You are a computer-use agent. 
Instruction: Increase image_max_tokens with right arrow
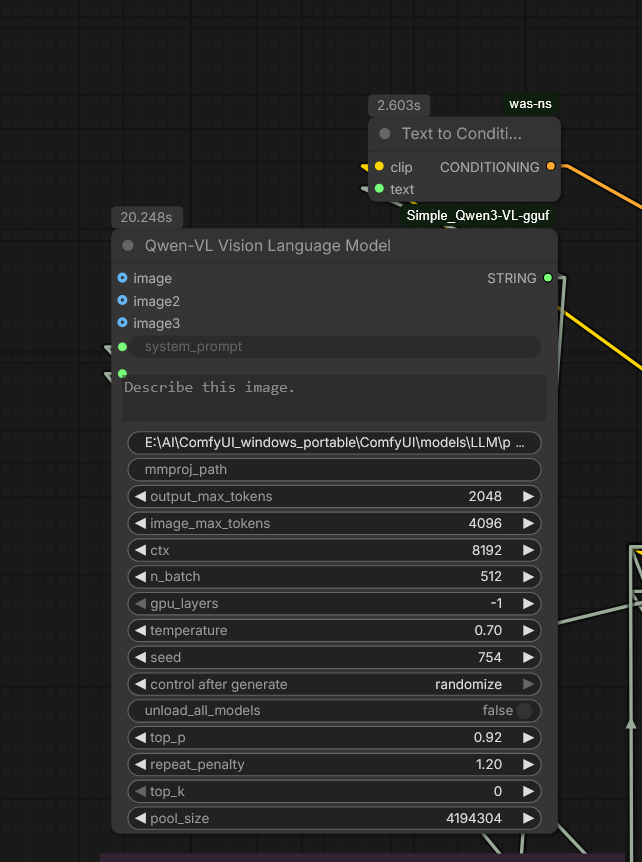pos(528,523)
